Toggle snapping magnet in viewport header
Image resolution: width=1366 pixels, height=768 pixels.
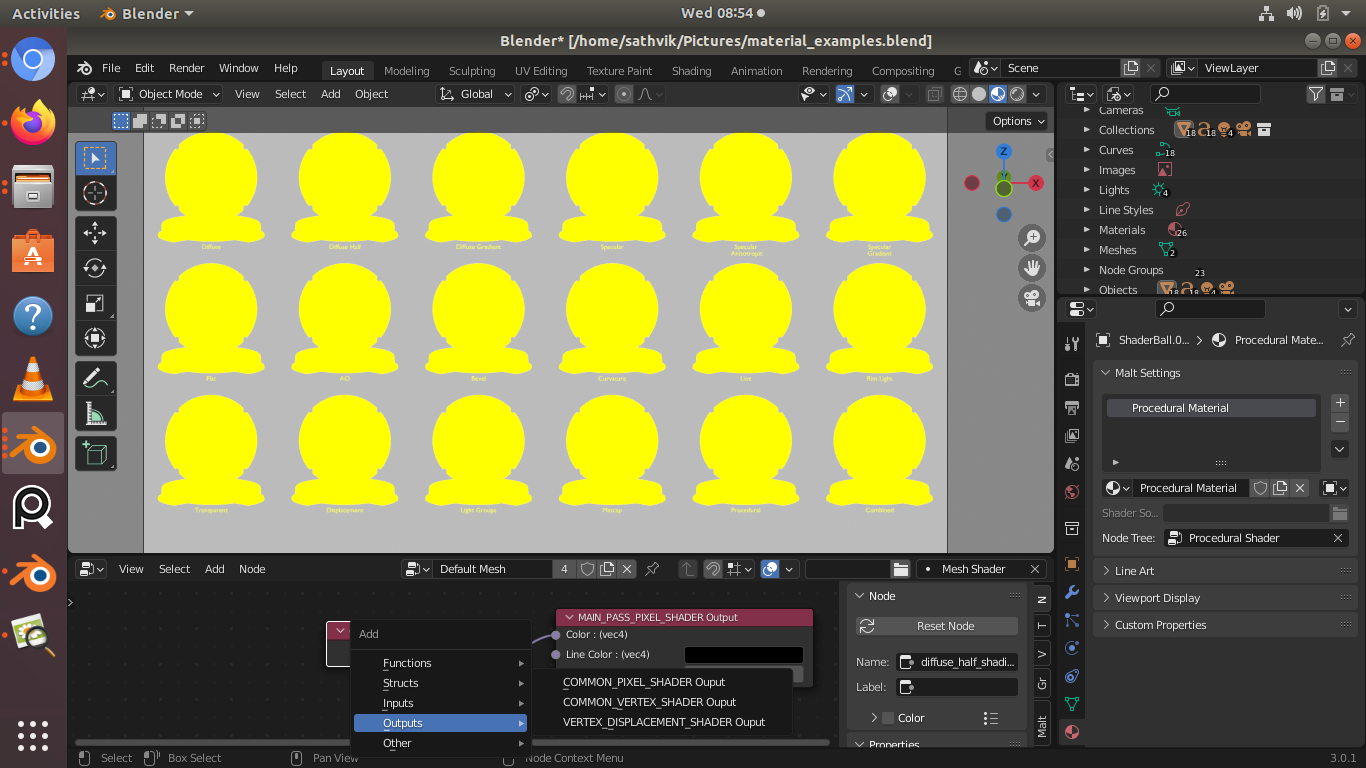(566, 93)
